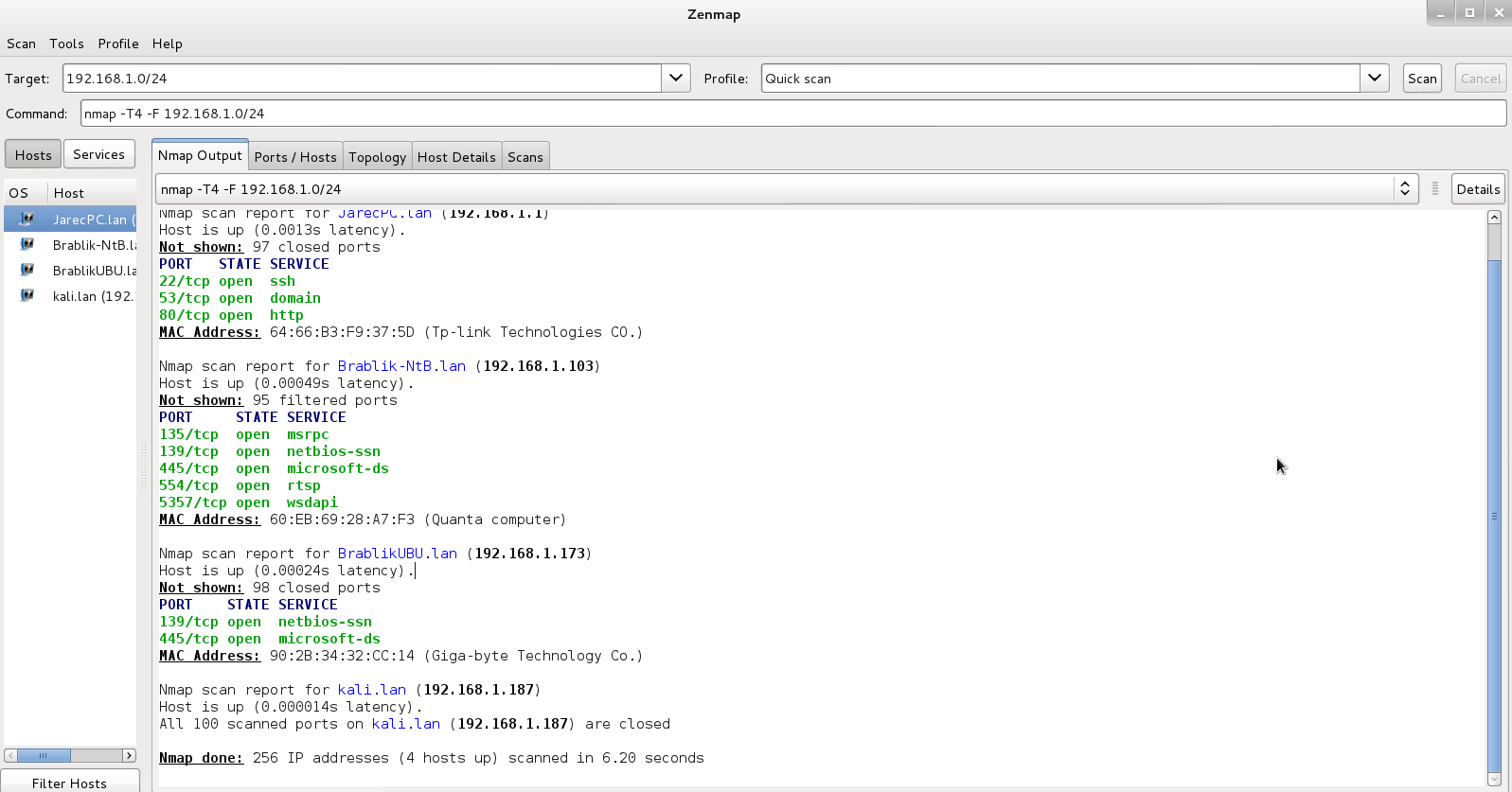Open the scan output selector spinner

1405,188
